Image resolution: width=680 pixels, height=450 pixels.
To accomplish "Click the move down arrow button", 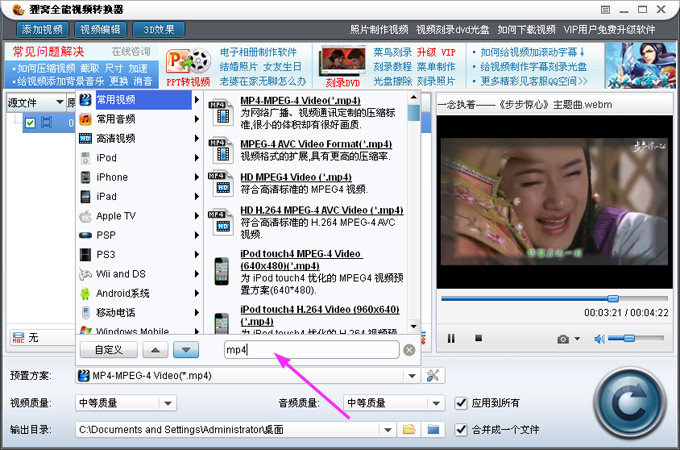I will click(186, 350).
